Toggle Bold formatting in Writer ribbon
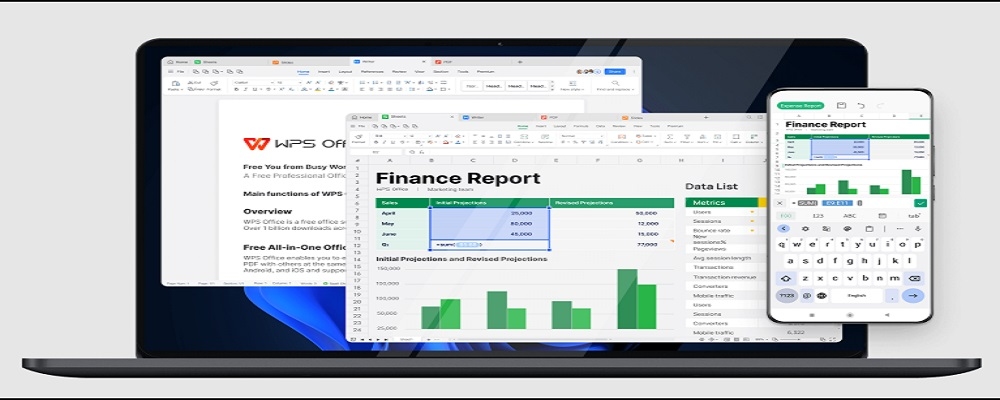This screenshot has height=400, width=1000. [237, 90]
